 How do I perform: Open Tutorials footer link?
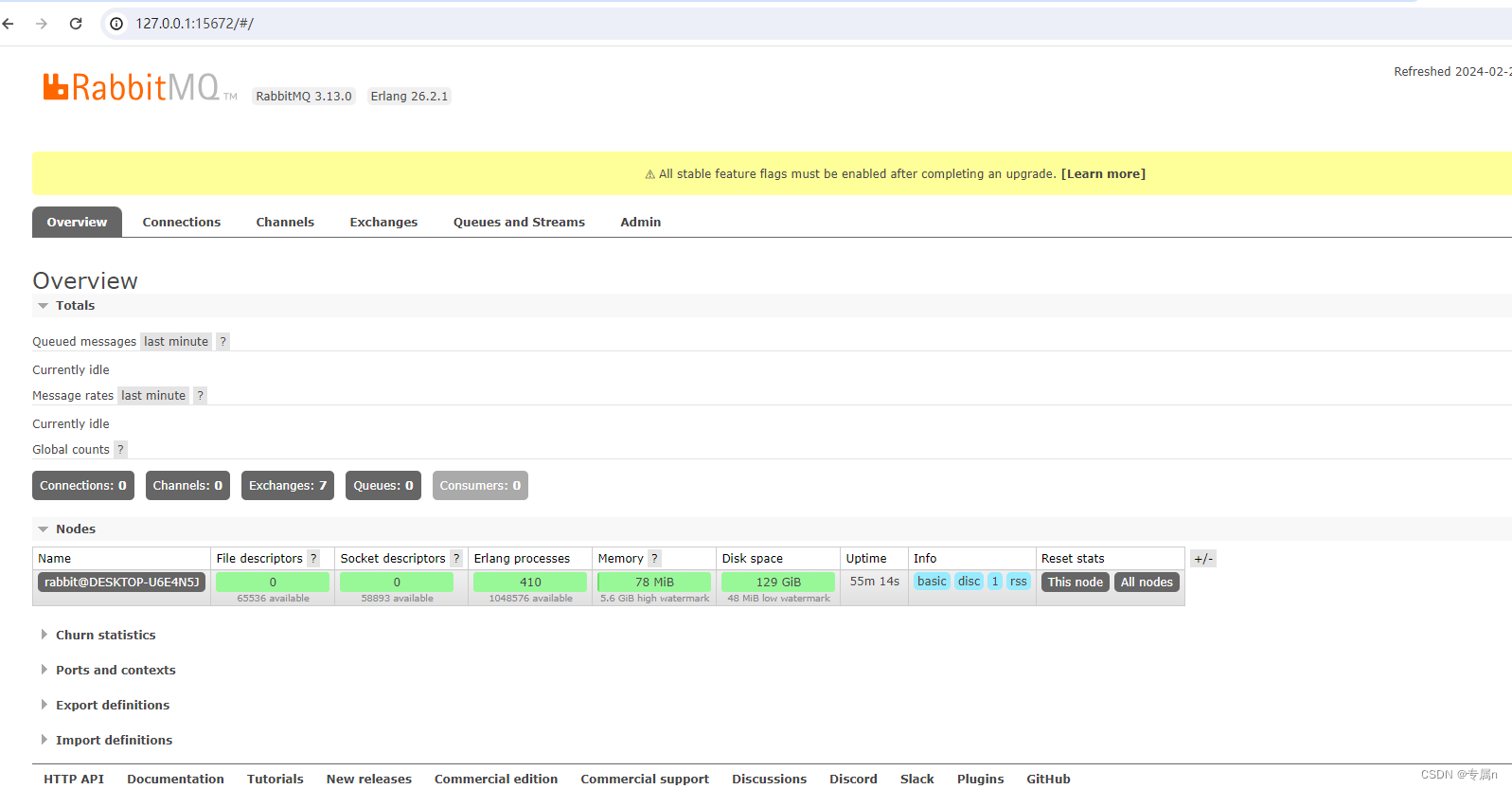pos(276,780)
